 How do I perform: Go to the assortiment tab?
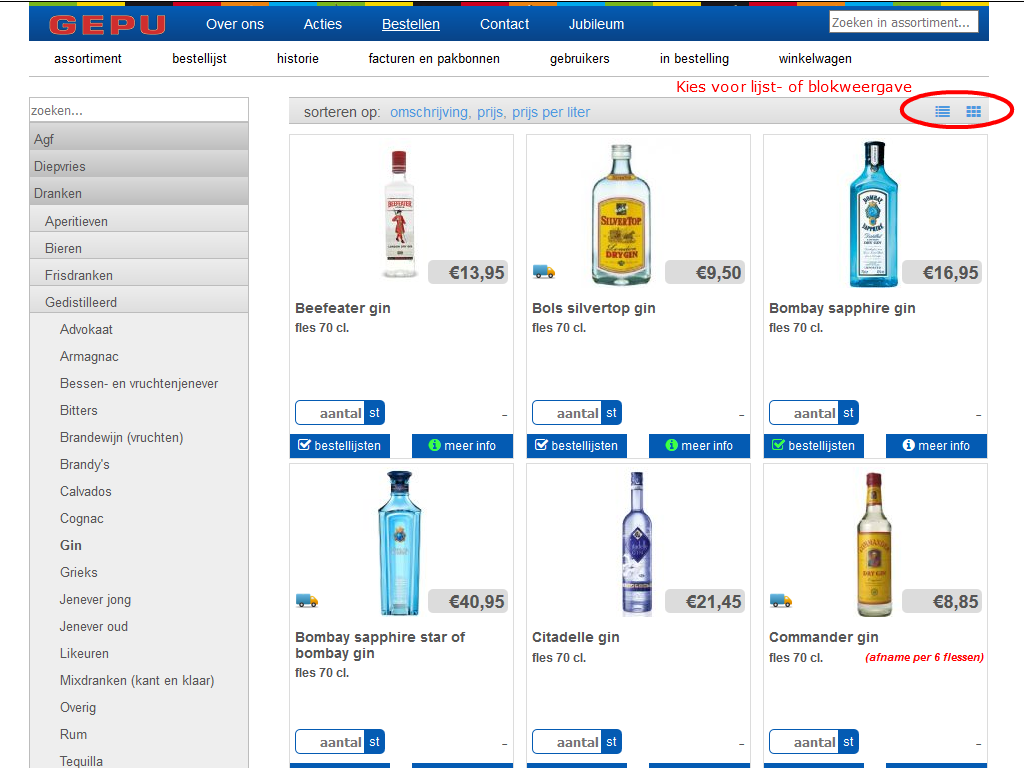point(88,59)
